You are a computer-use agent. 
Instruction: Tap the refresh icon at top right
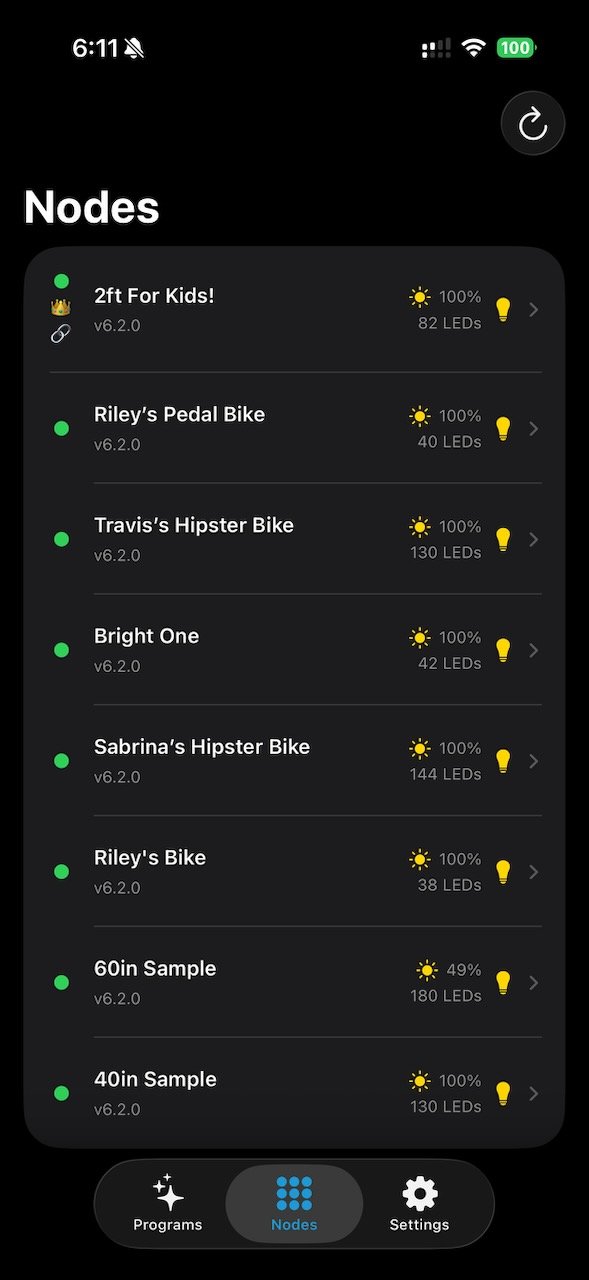(x=532, y=122)
